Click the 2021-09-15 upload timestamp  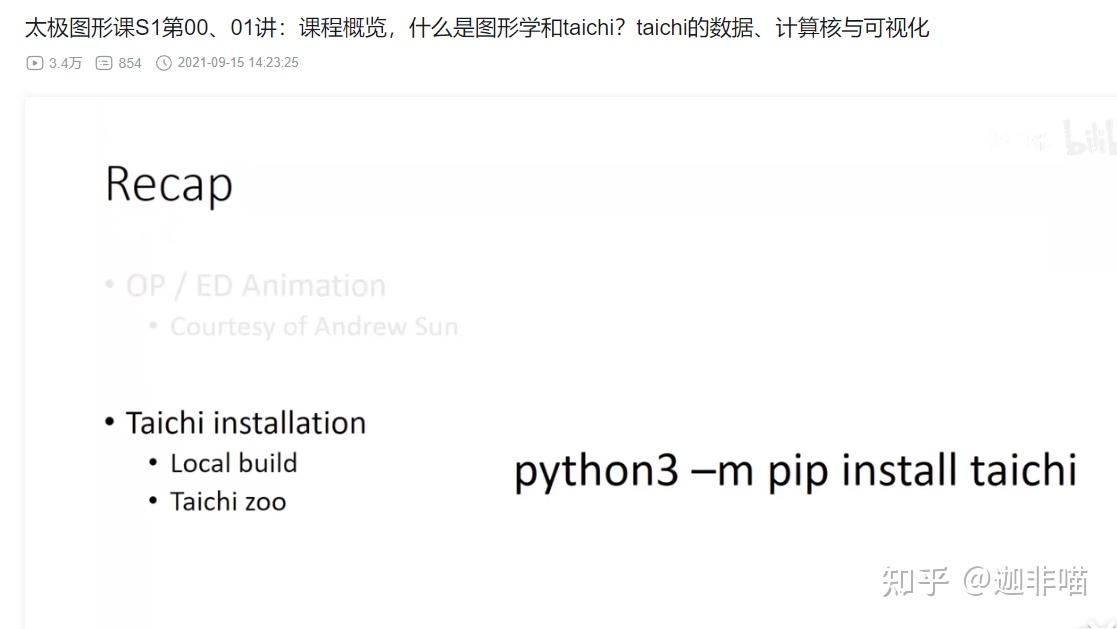coord(238,63)
